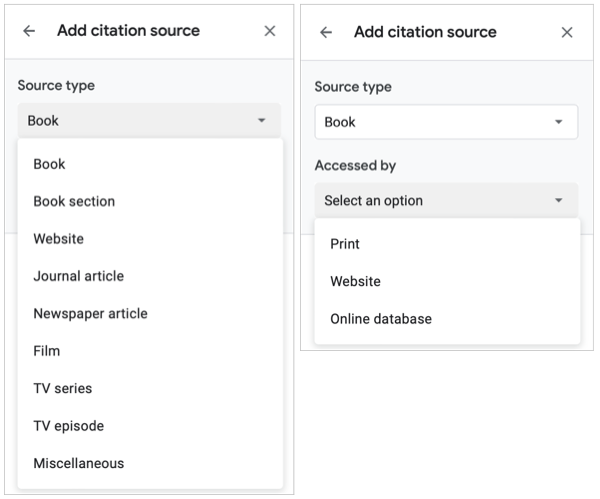The image size is (600, 499).
Task: Close the left Add citation source panel
Action: [269, 31]
